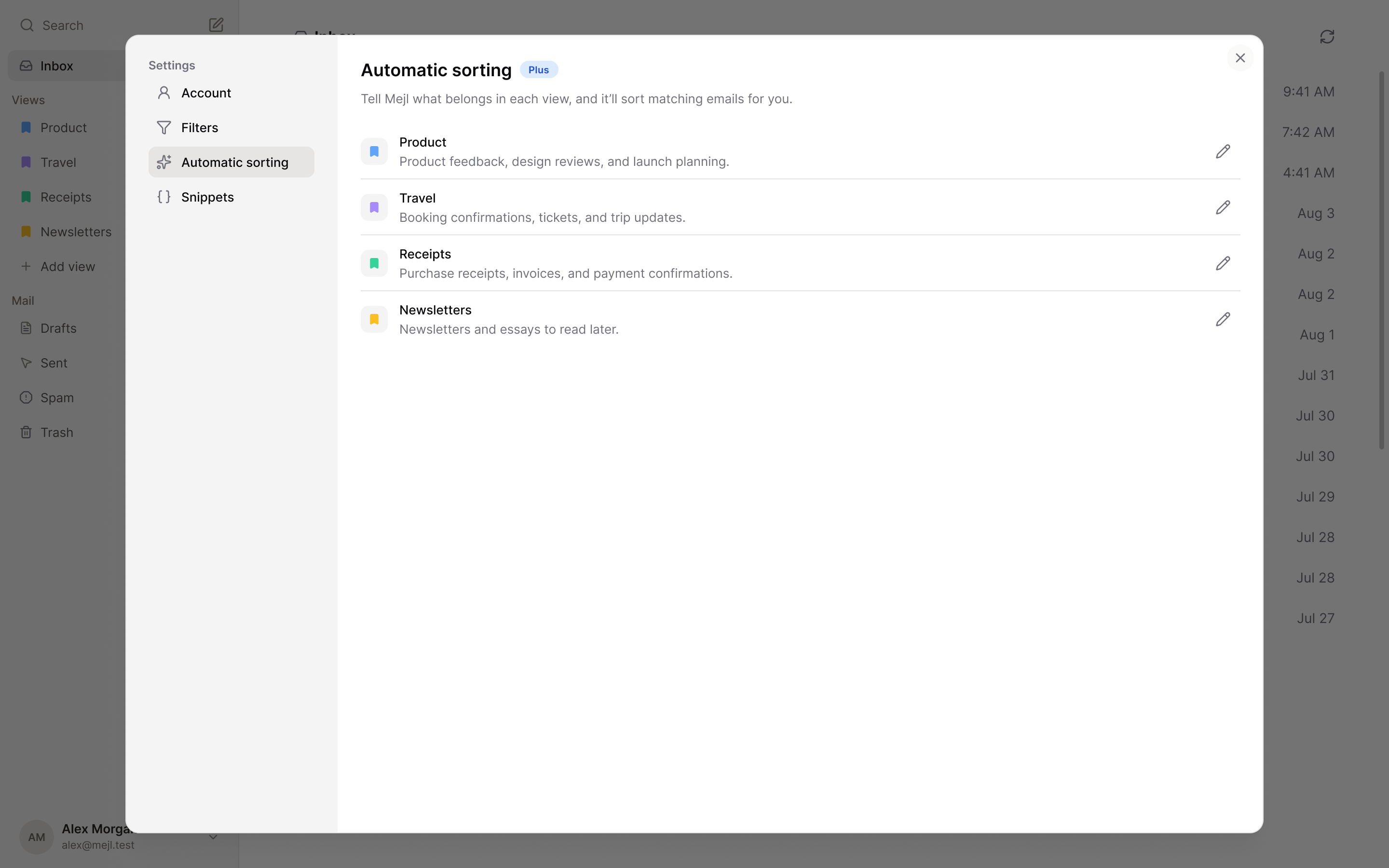Click the Jul 31 email date
The image size is (1389, 868).
tap(1316, 376)
